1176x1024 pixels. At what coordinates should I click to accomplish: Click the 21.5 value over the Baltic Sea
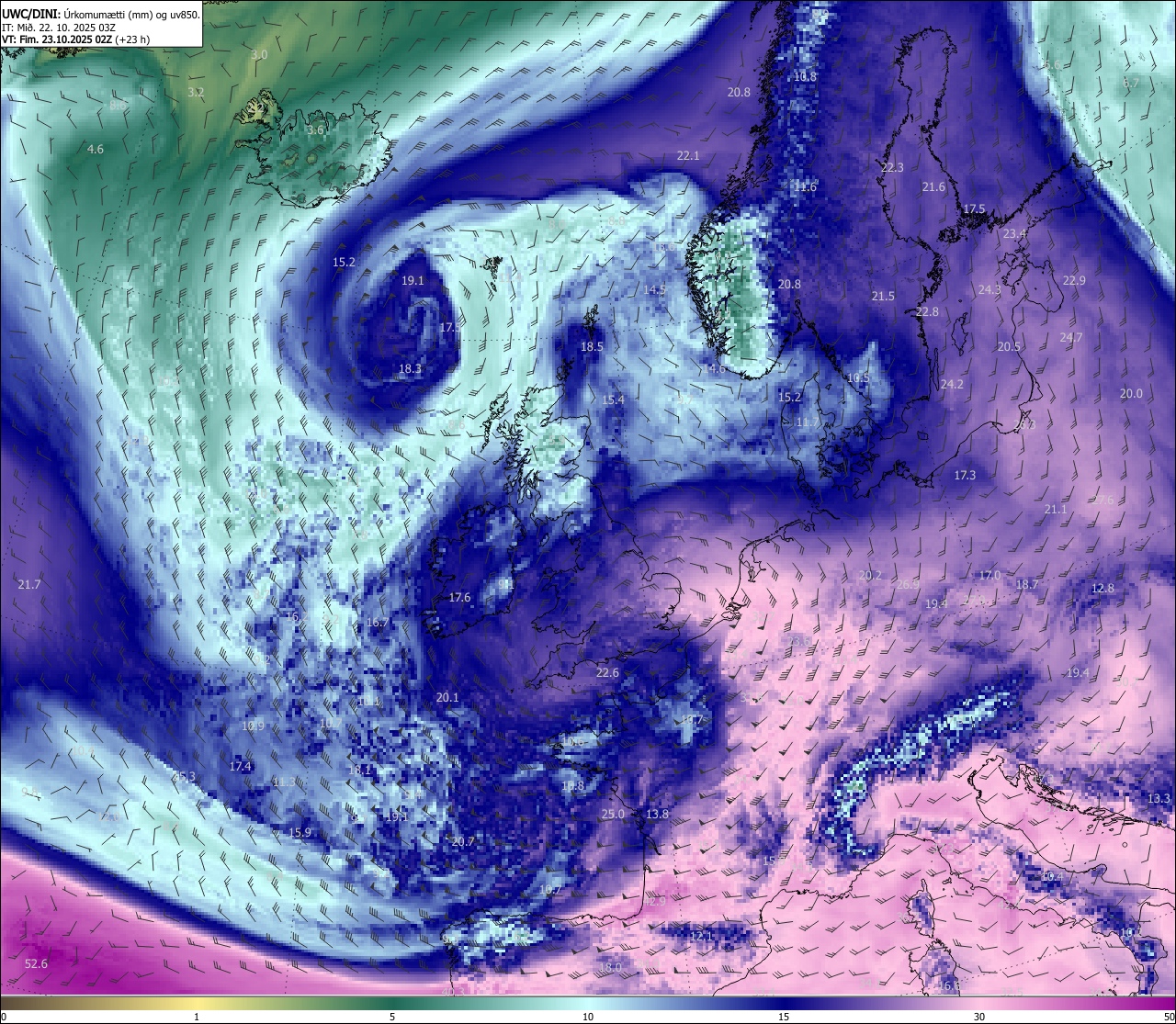(883, 297)
